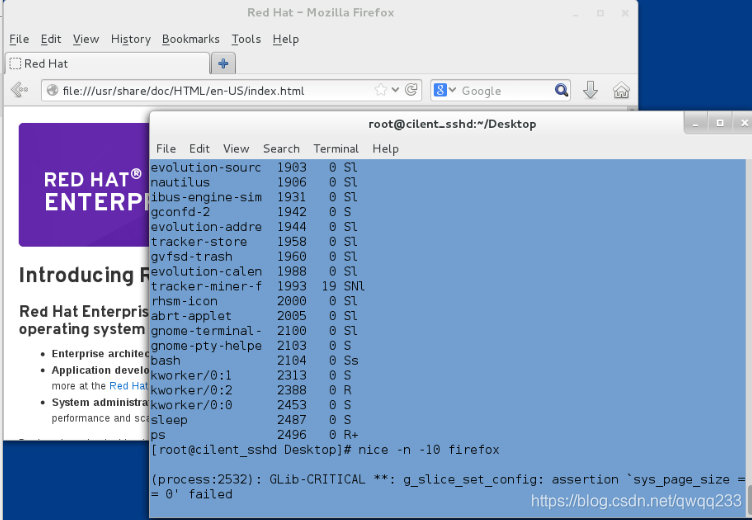
Task: Click PID 2496 of ps row
Action: pos(292,435)
